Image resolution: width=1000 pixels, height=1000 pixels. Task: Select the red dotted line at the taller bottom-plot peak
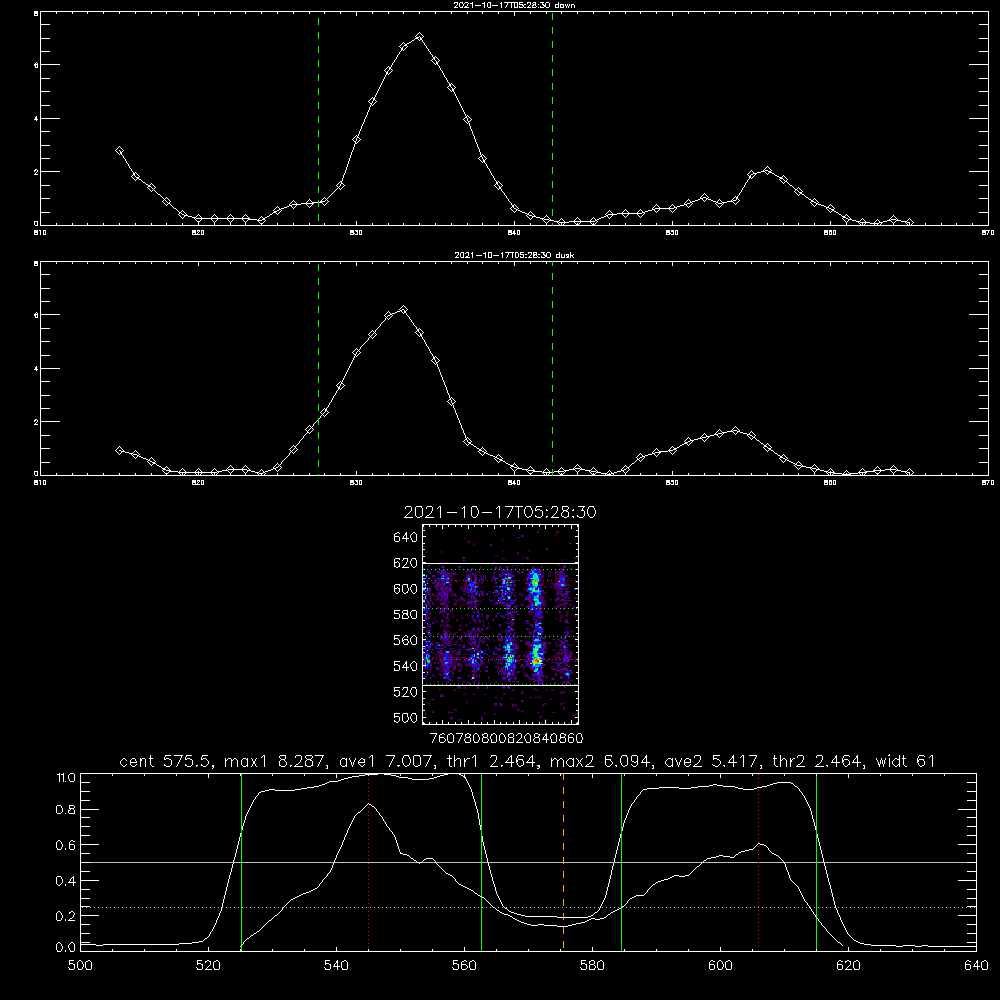(369, 861)
